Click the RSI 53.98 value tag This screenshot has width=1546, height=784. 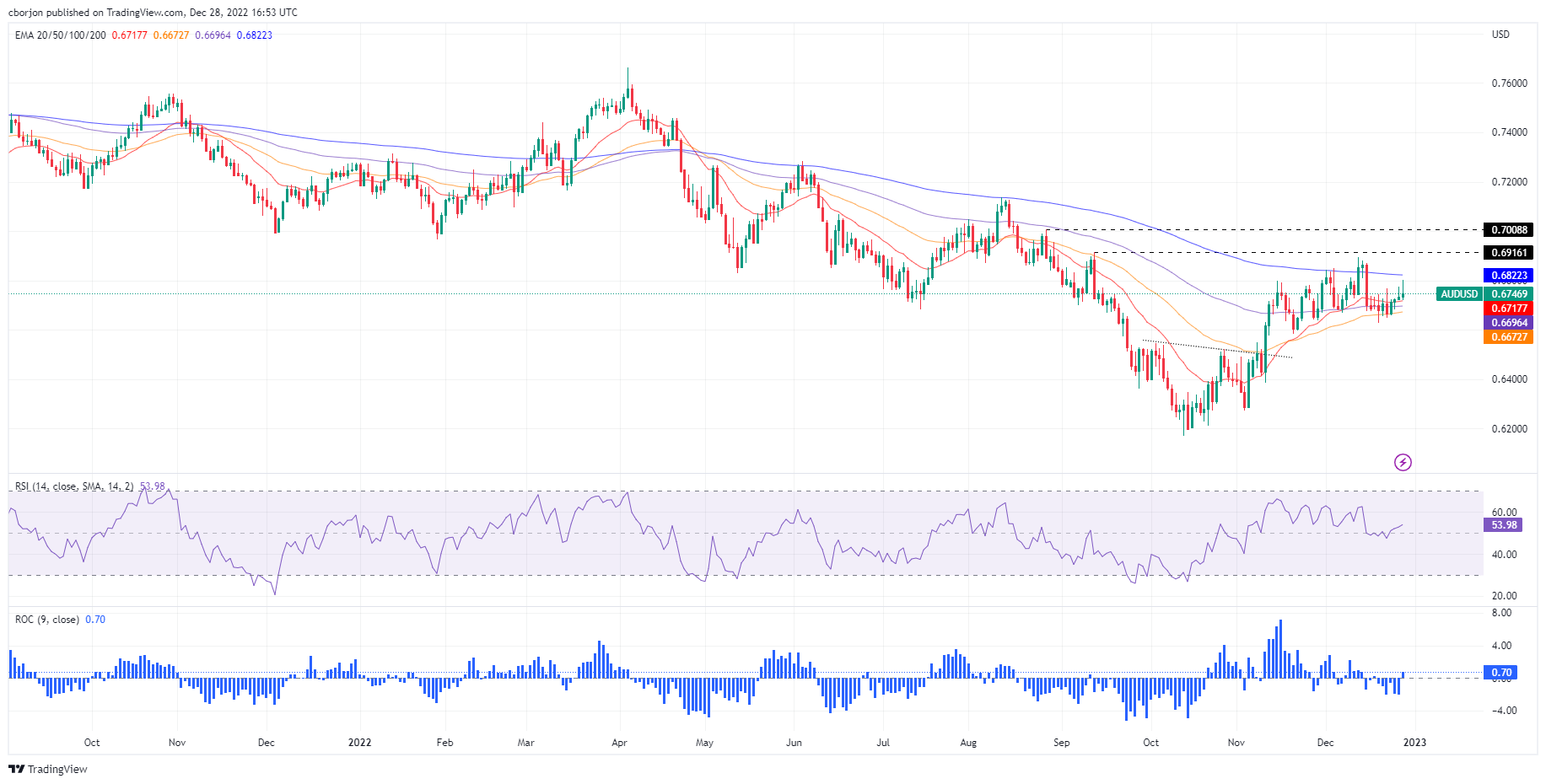pyautogui.click(x=1504, y=525)
